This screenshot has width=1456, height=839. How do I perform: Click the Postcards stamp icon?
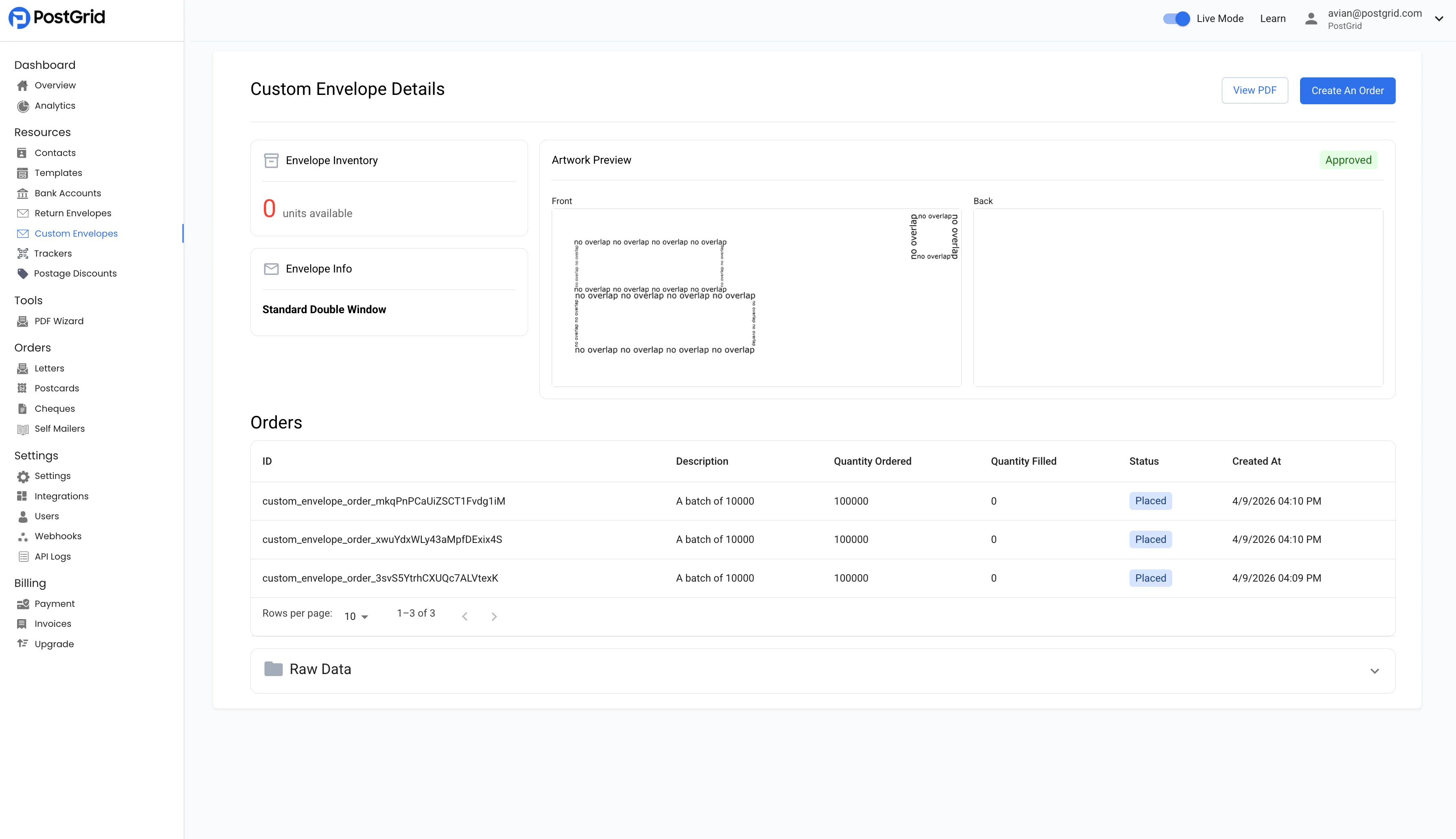22,389
